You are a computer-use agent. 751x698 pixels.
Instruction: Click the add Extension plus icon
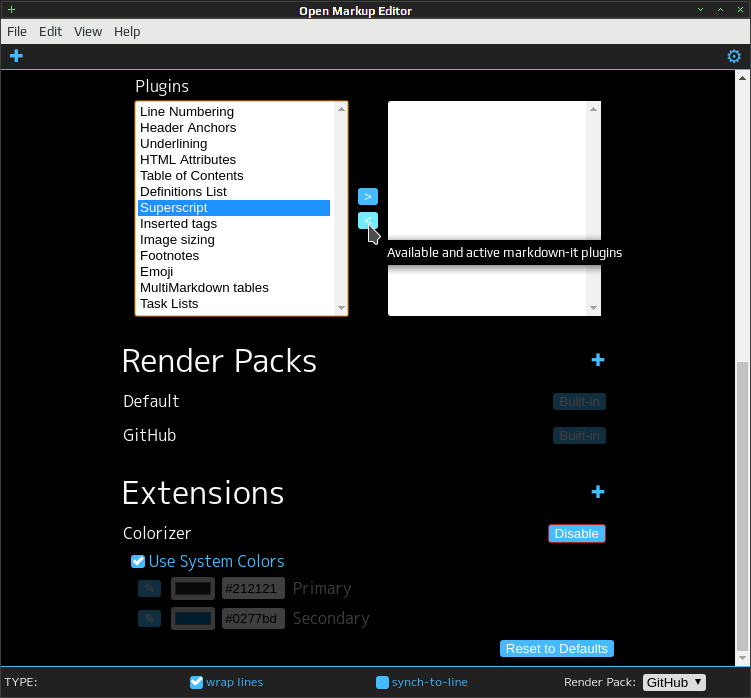click(x=598, y=492)
